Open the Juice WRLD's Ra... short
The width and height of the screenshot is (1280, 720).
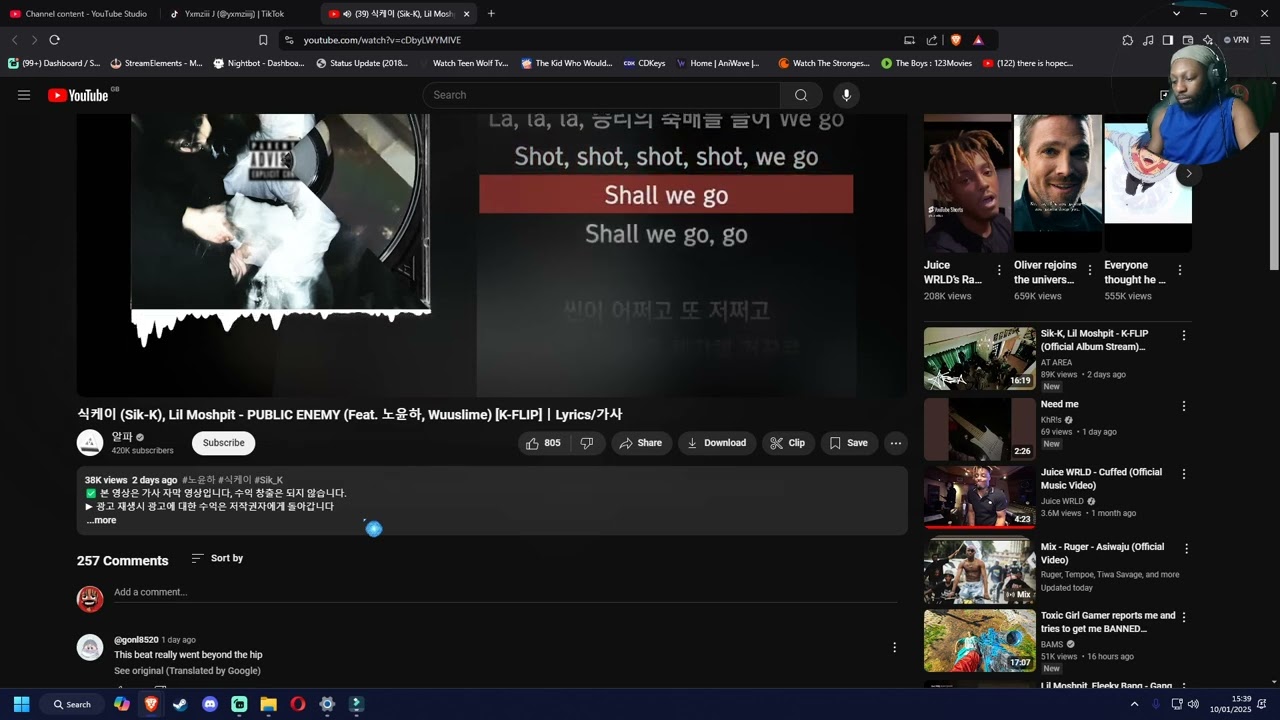pyautogui.click(x=967, y=182)
